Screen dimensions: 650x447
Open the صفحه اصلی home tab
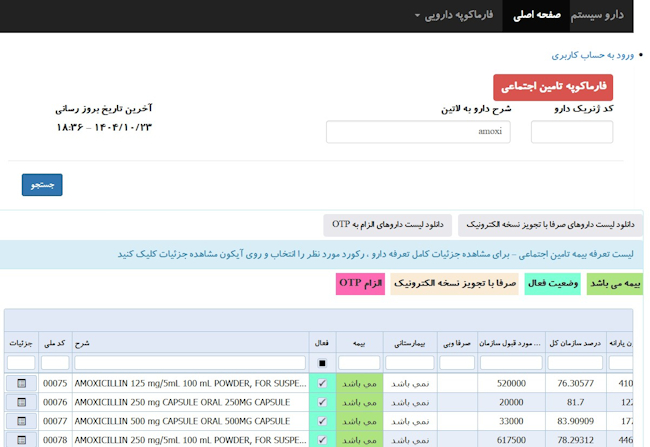pyautogui.click(x=539, y=16)
